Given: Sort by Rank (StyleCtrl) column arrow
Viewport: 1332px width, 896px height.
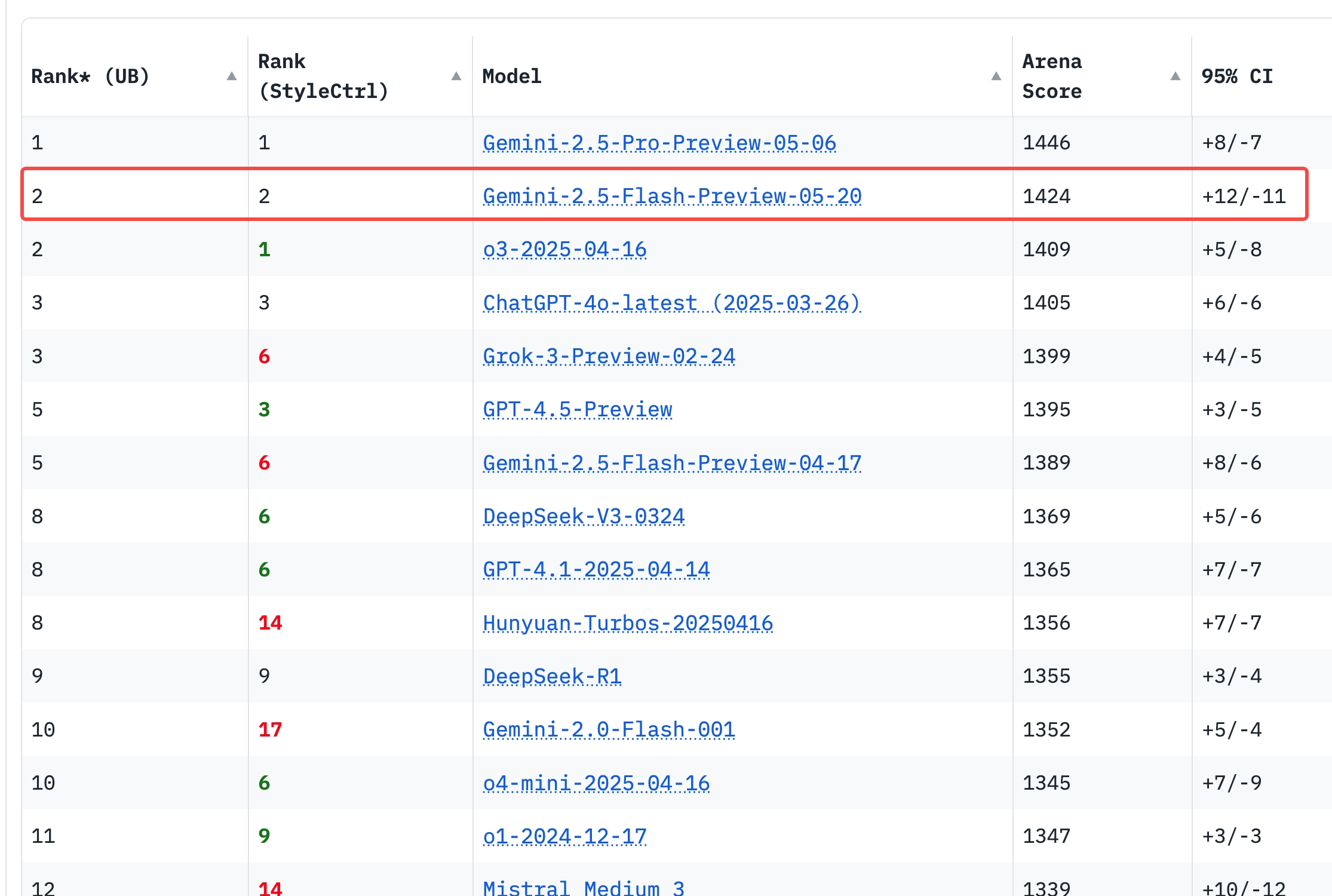Looking at the screenshot, I should click(x=456, y=76).
